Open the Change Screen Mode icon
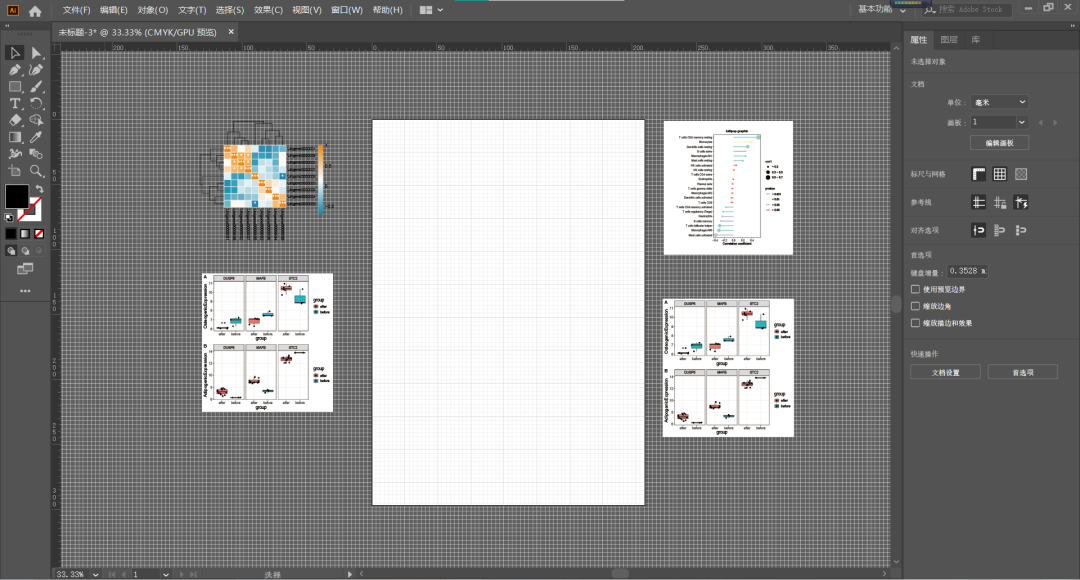Screen dimensions: 1080x580 [x=25, y=269]
